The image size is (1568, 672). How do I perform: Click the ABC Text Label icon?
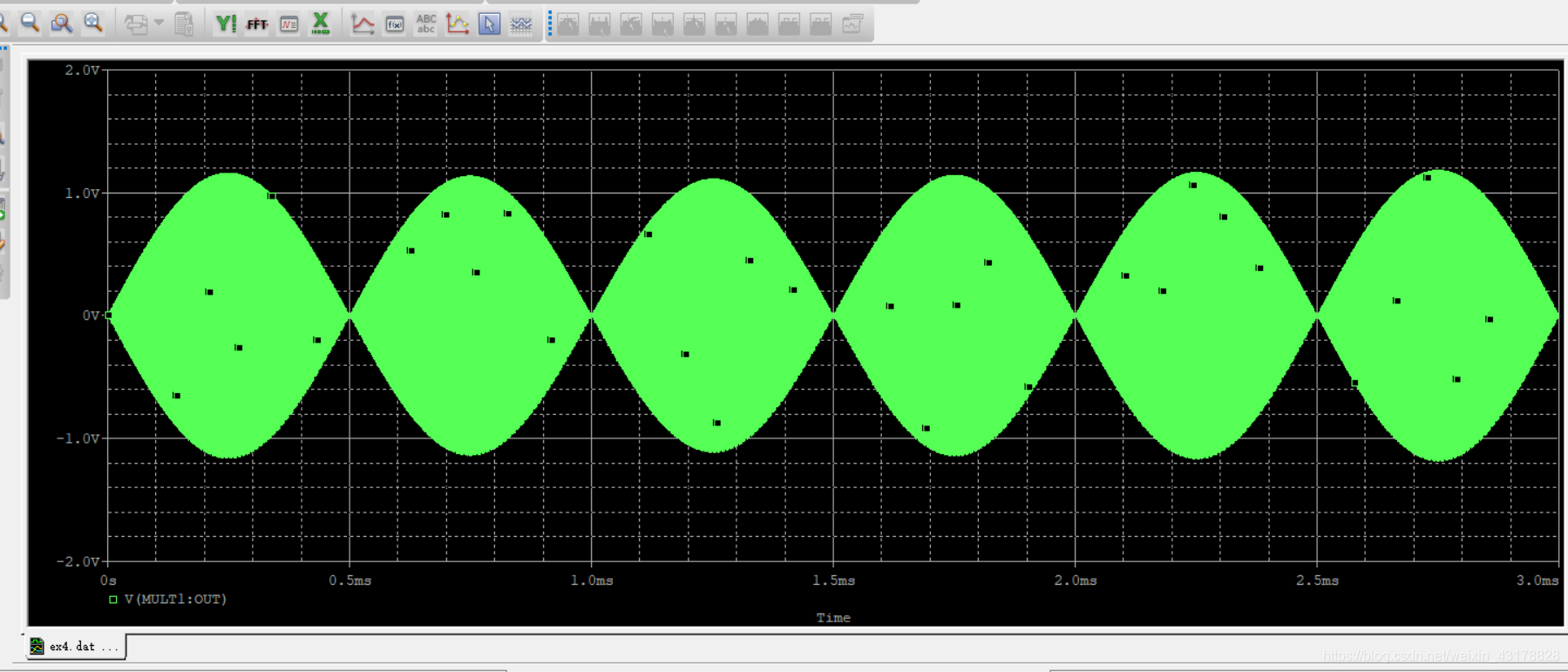[426, 24]
